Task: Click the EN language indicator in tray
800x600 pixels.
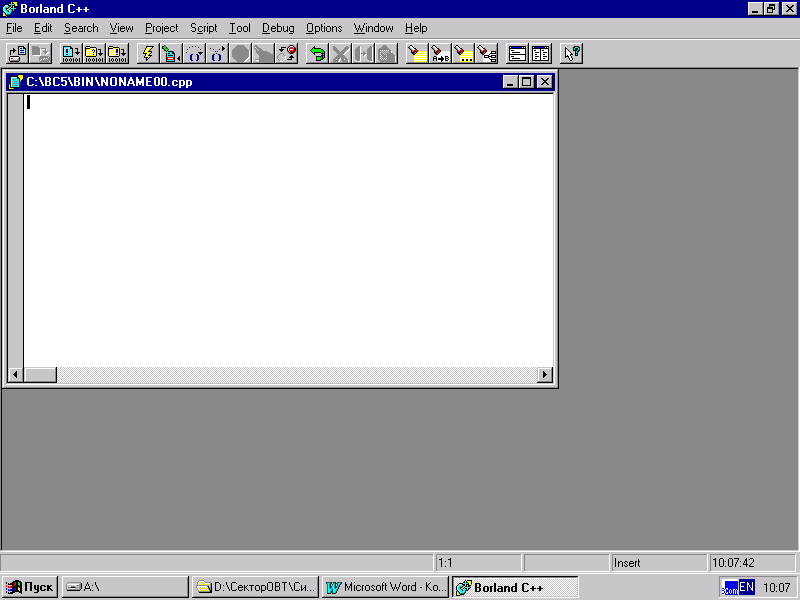Action: coord(746,587)
